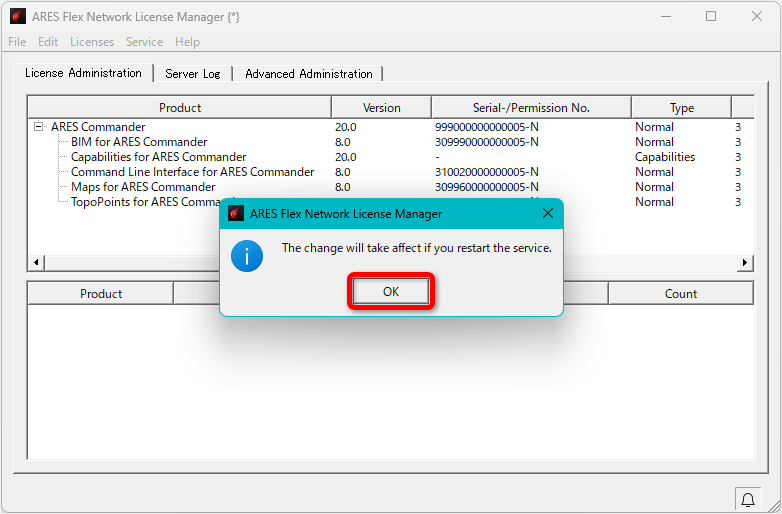Image resolution: width=782 pixels, height=514 pixels.
Task: Click serial 999000000000005-N
Action: point(486,127)
